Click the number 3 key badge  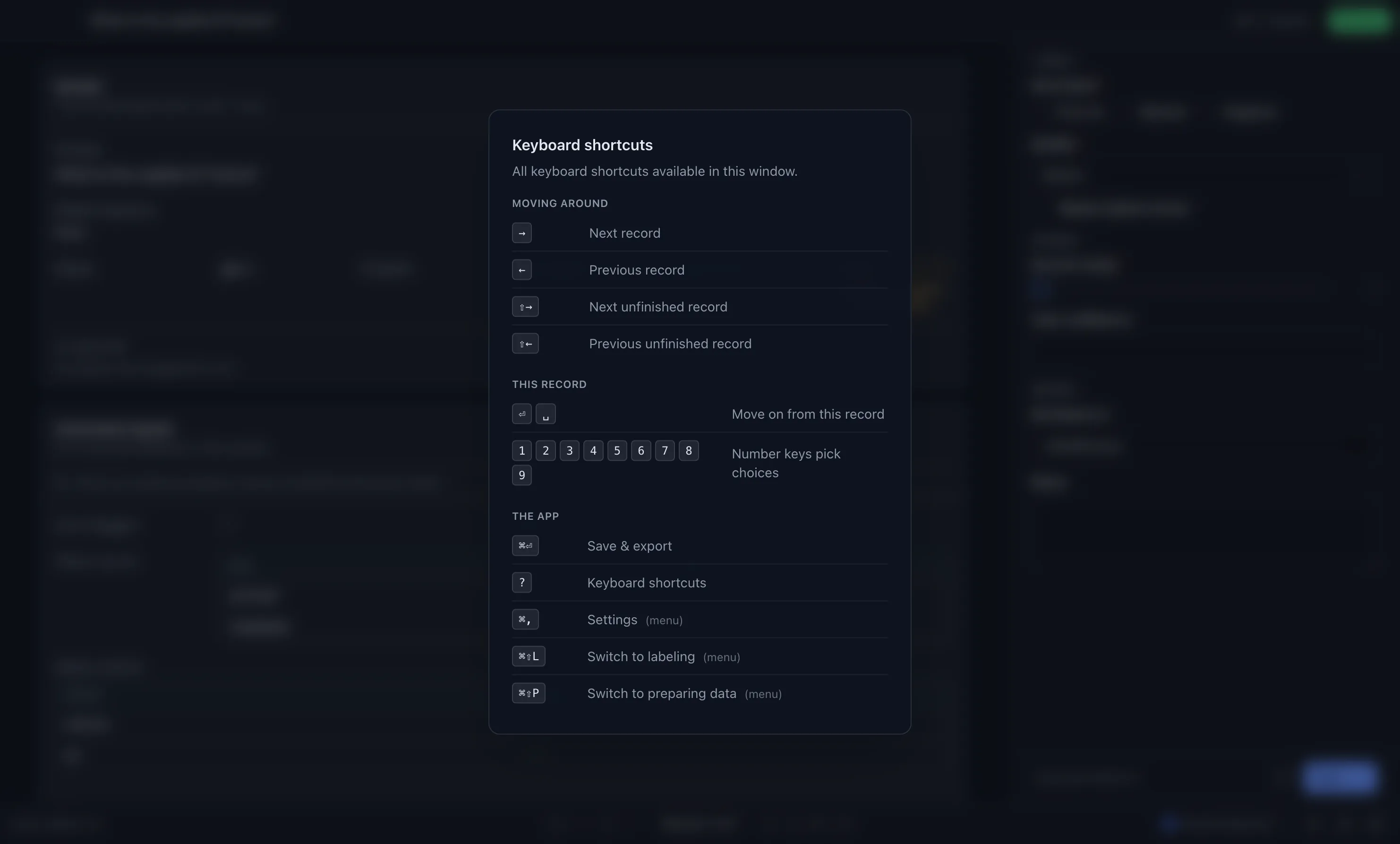click(x=569, y=451)
